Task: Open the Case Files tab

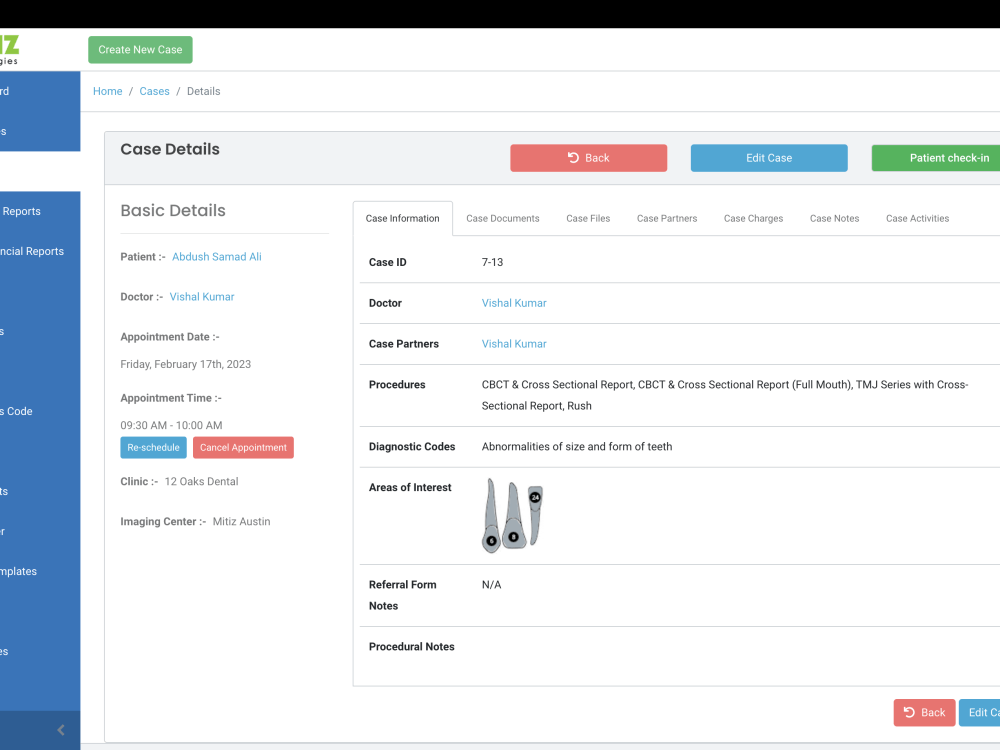Action: (588, 218)
